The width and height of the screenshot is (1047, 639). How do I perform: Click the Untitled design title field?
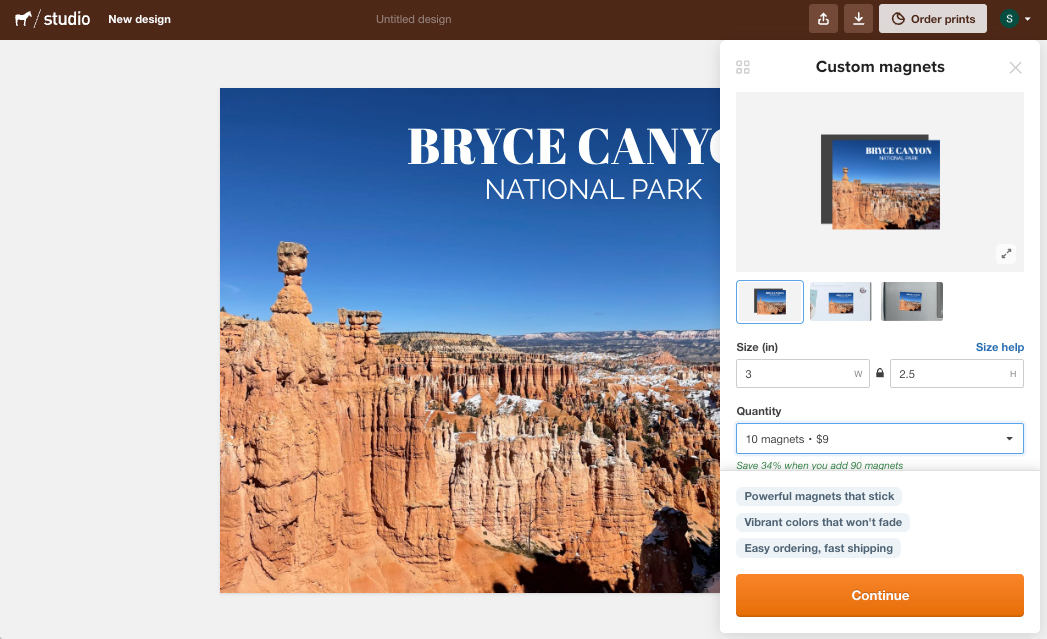[x=413, y=19]
